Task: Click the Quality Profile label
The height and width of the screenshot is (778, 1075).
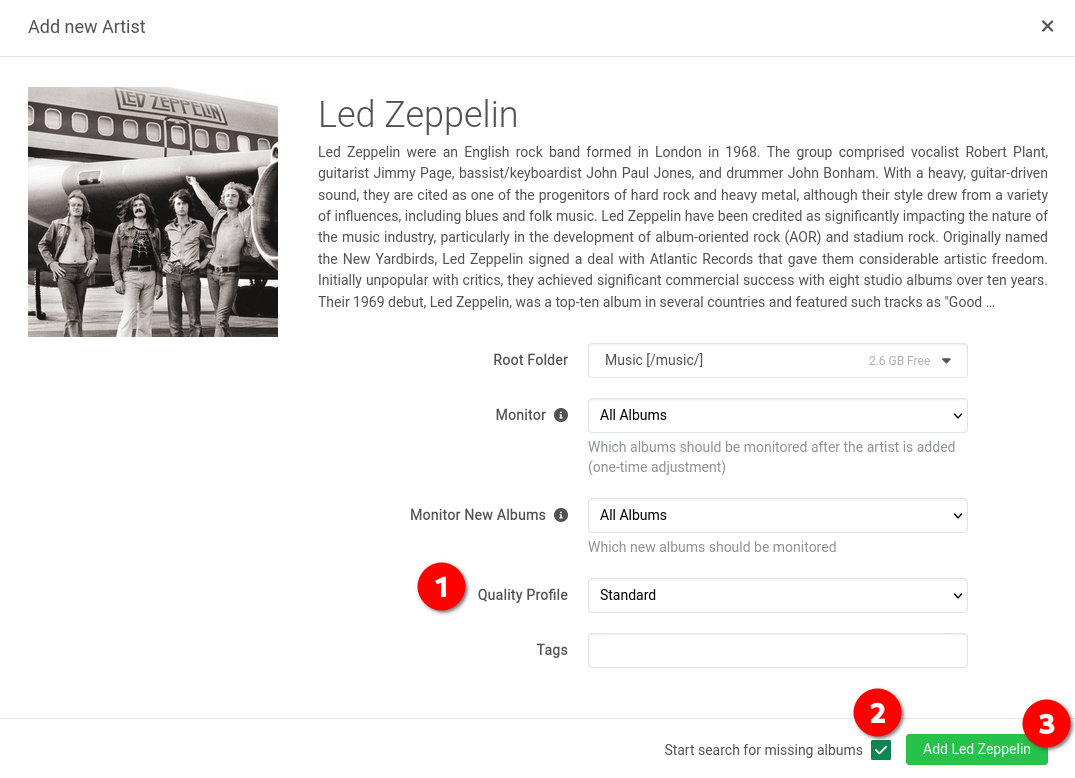Action: (522, 595)
